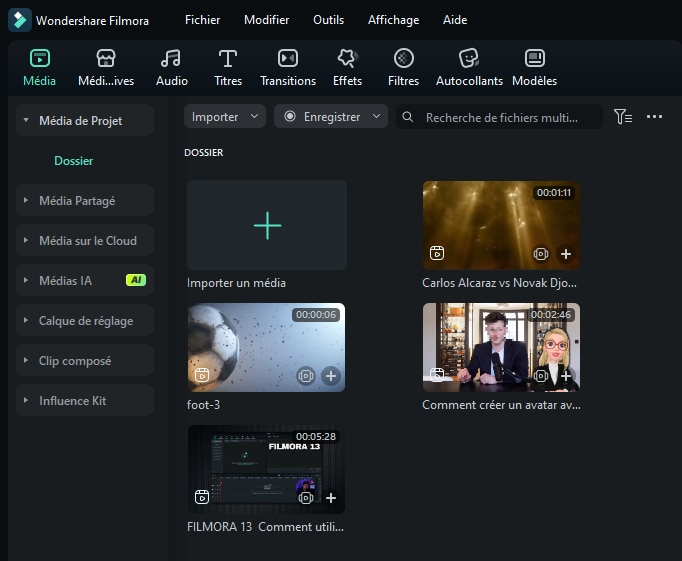
Task: Open the Autocollants stickers tab
Action: pyautogui.click(x=469, y=68)
